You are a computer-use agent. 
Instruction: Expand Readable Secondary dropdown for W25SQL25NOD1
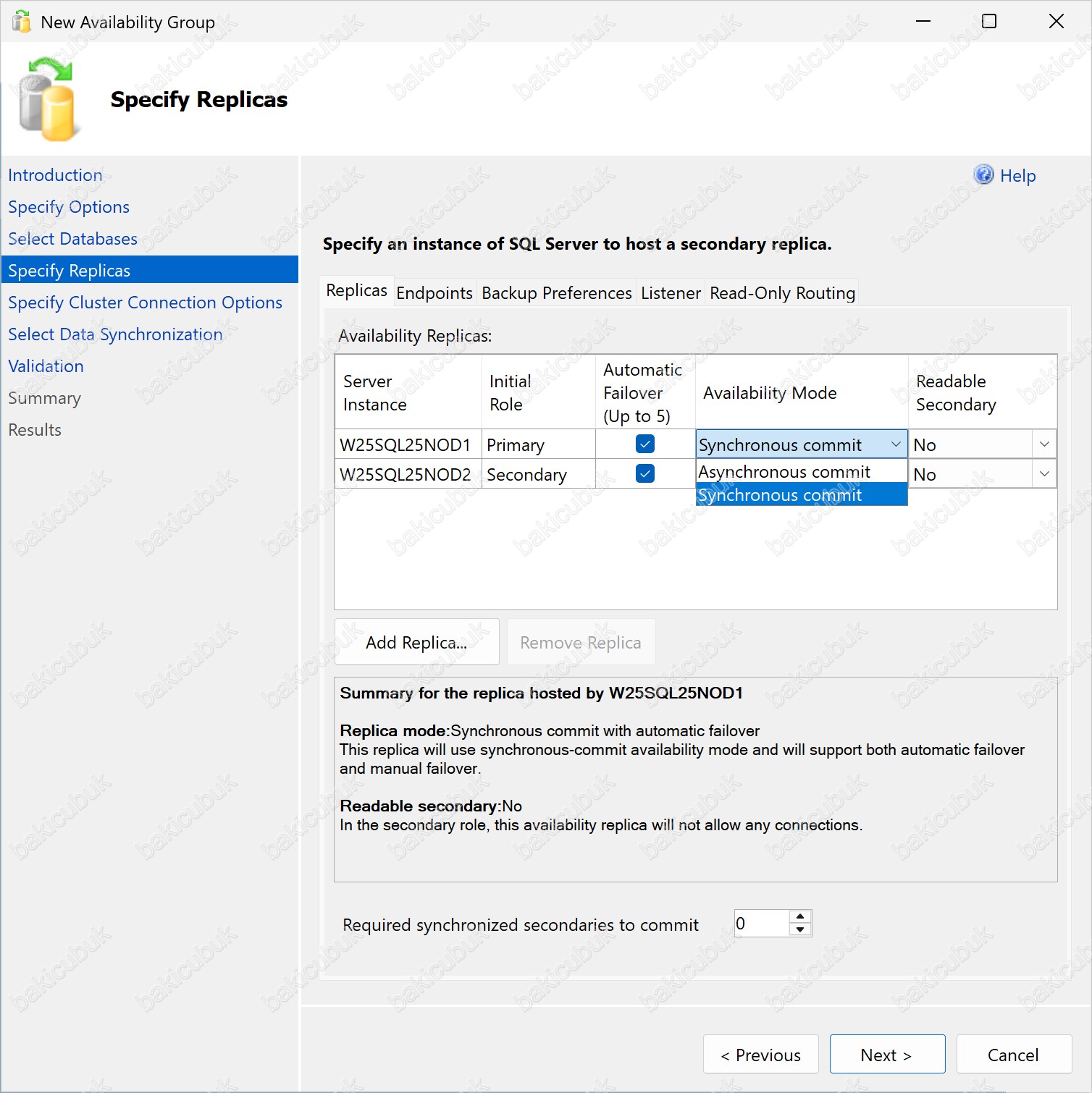click(1044, 444)
